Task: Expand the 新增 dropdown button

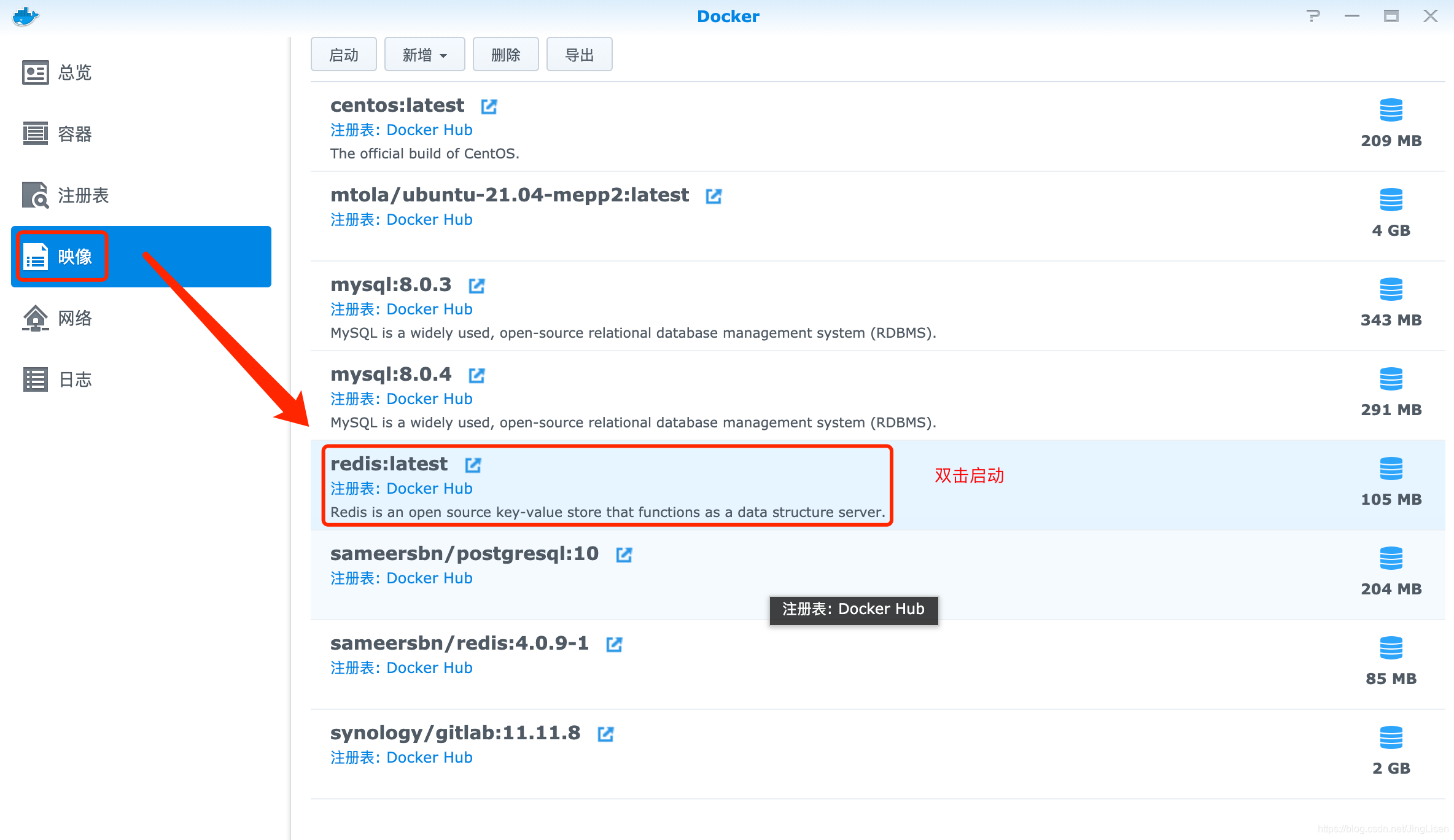Action: (424, 55)
